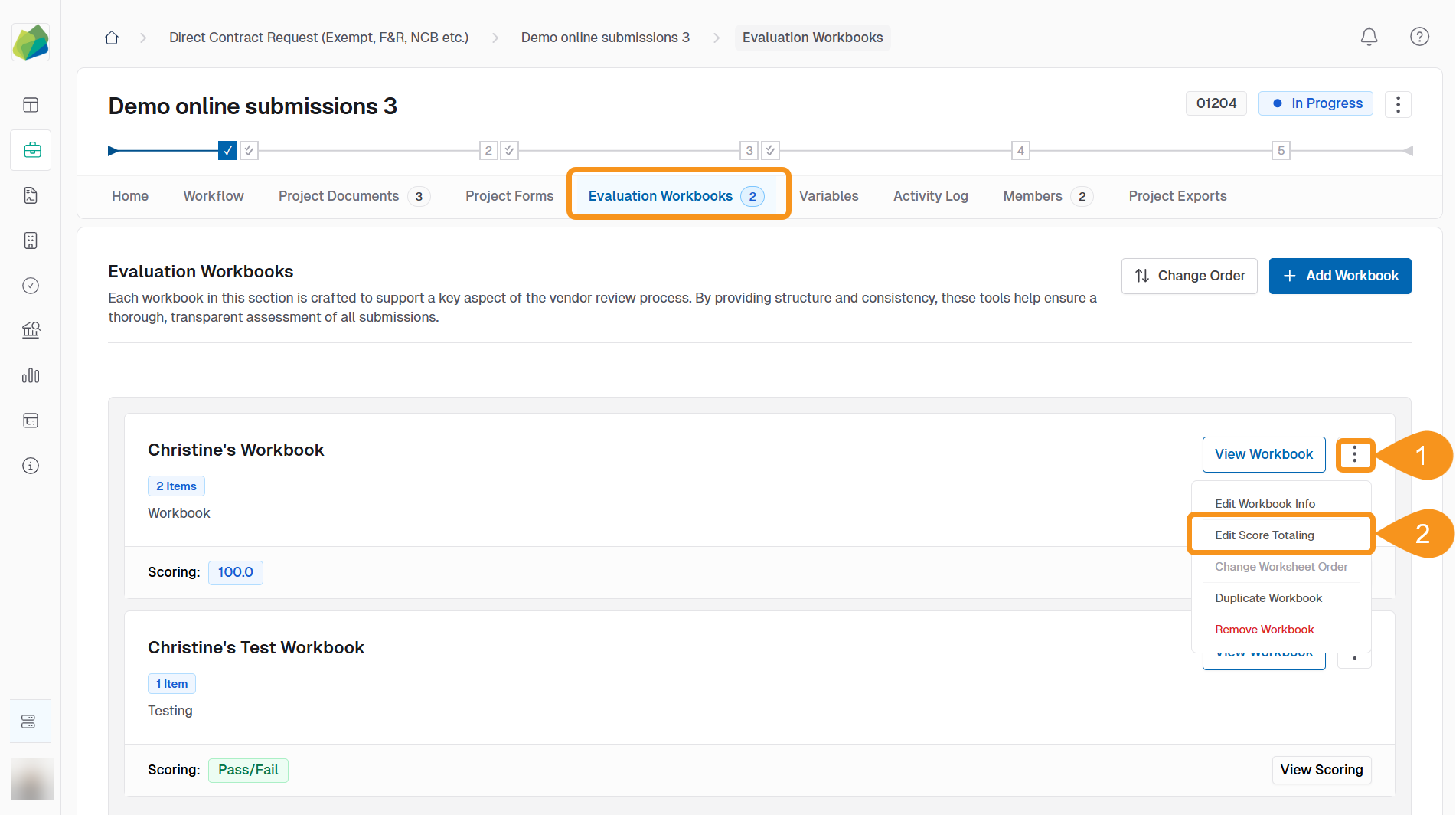
Task: Go to home via breadcrumb house icon
Action: (112, 38)
